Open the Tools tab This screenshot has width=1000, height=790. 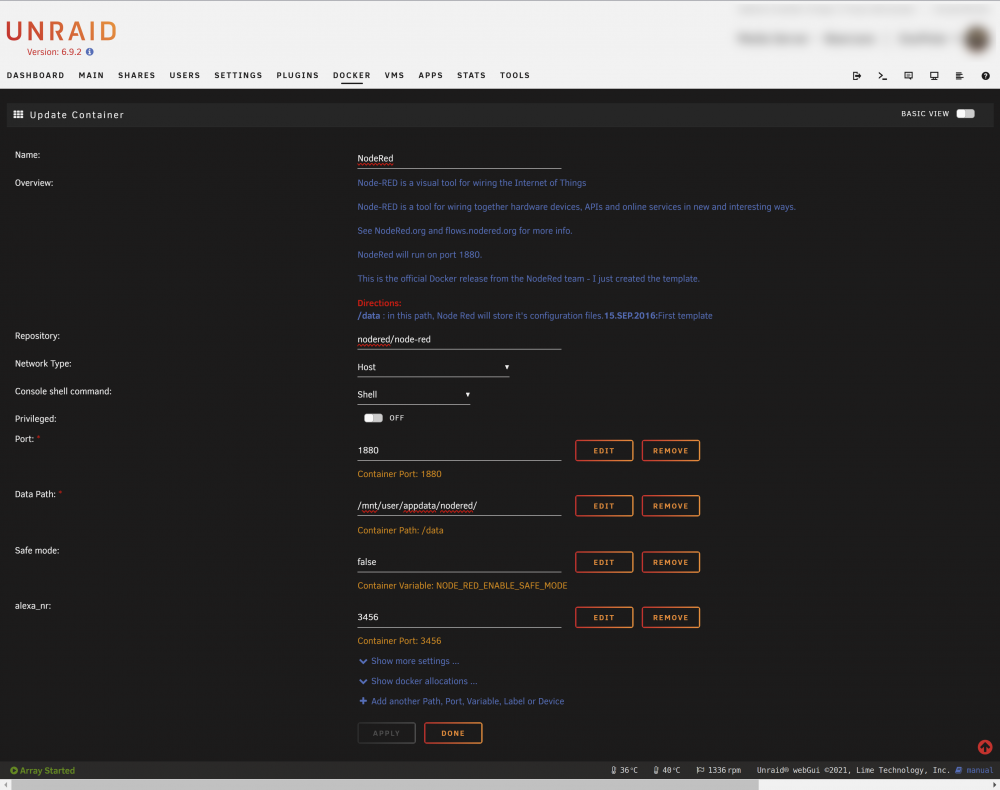point(515,75)
